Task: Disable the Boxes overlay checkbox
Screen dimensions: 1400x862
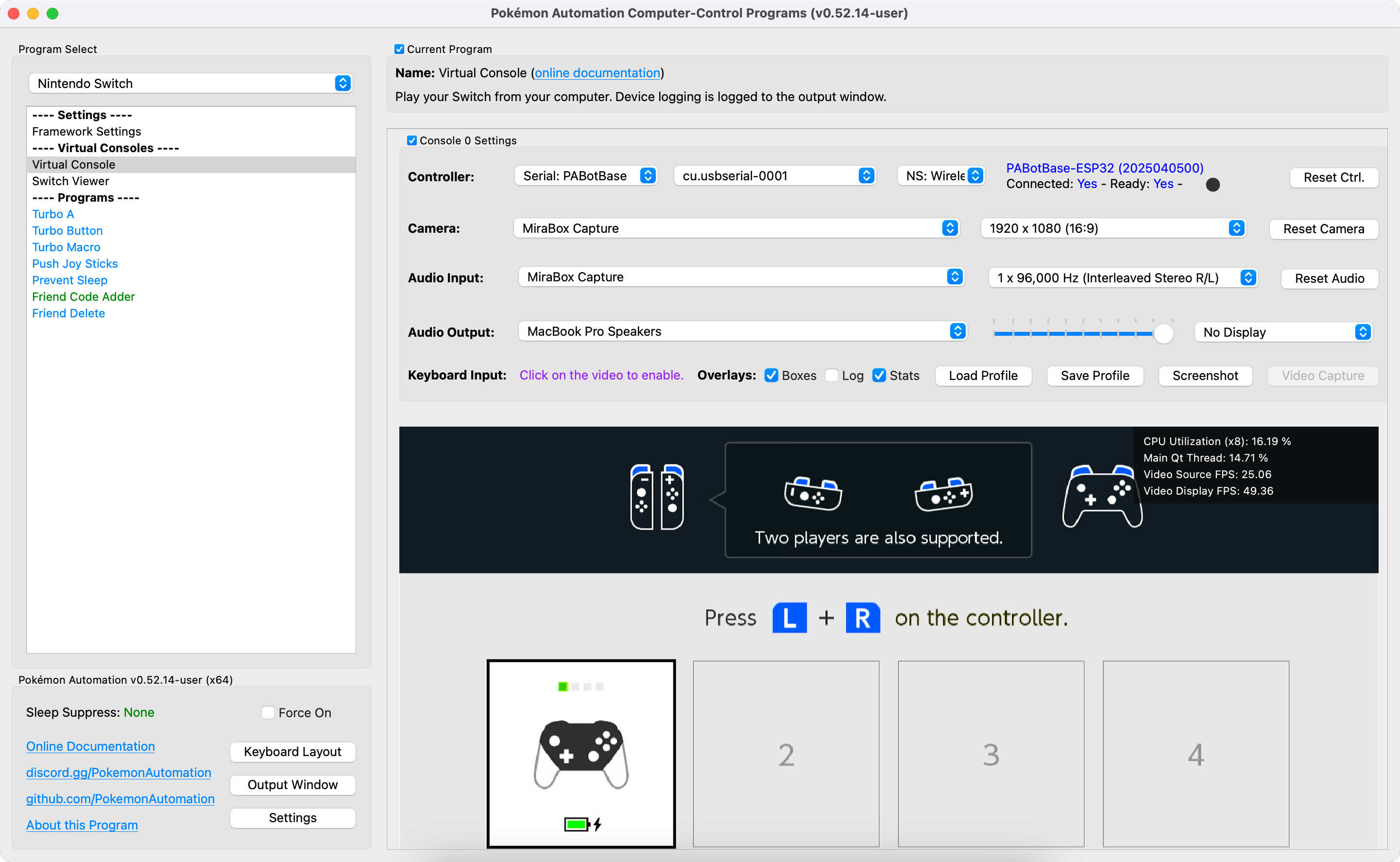Action: [771, 375]
